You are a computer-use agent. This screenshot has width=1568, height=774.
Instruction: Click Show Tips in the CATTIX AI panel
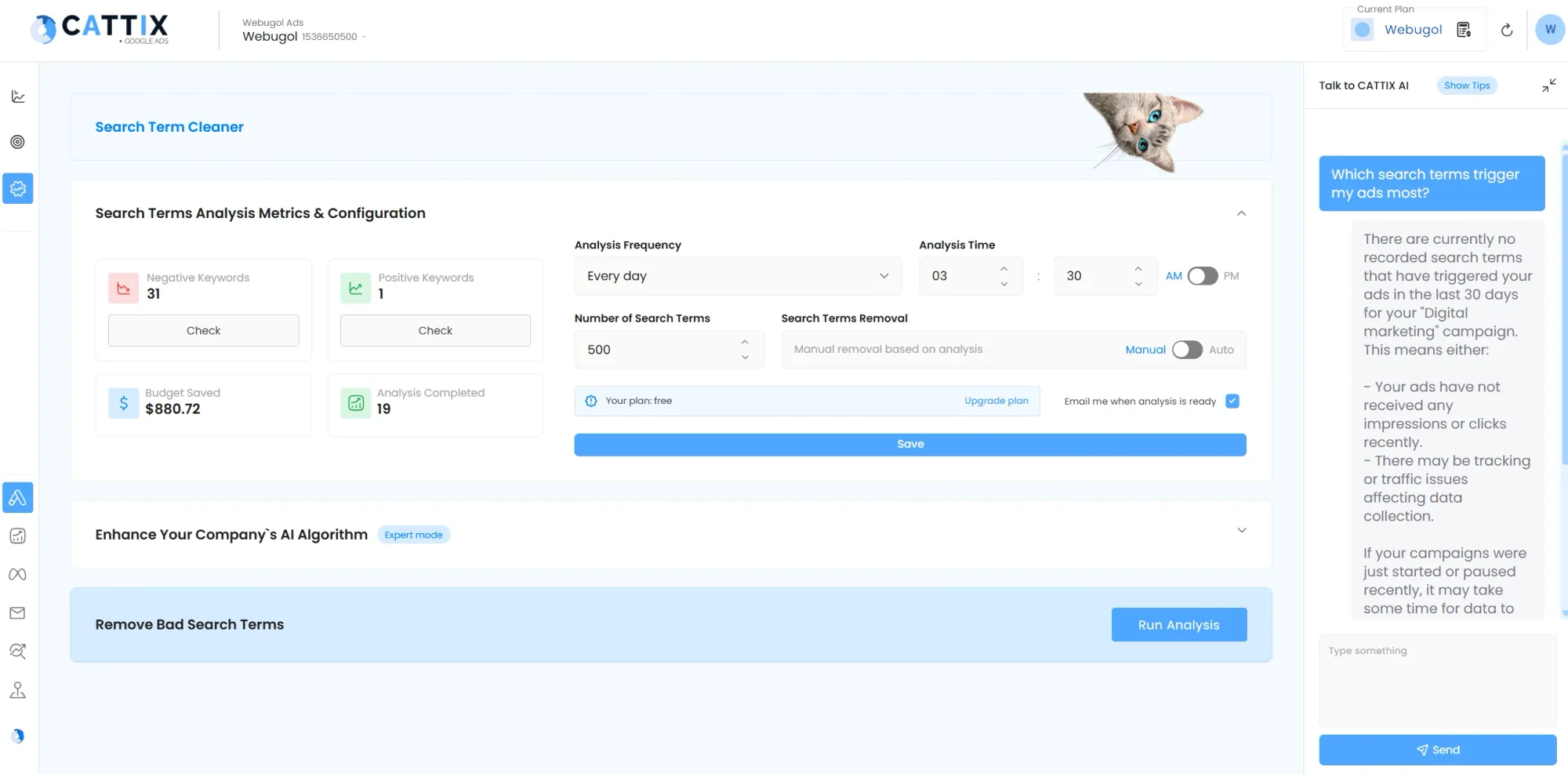pyautogui.click(x=1466, y=85)
